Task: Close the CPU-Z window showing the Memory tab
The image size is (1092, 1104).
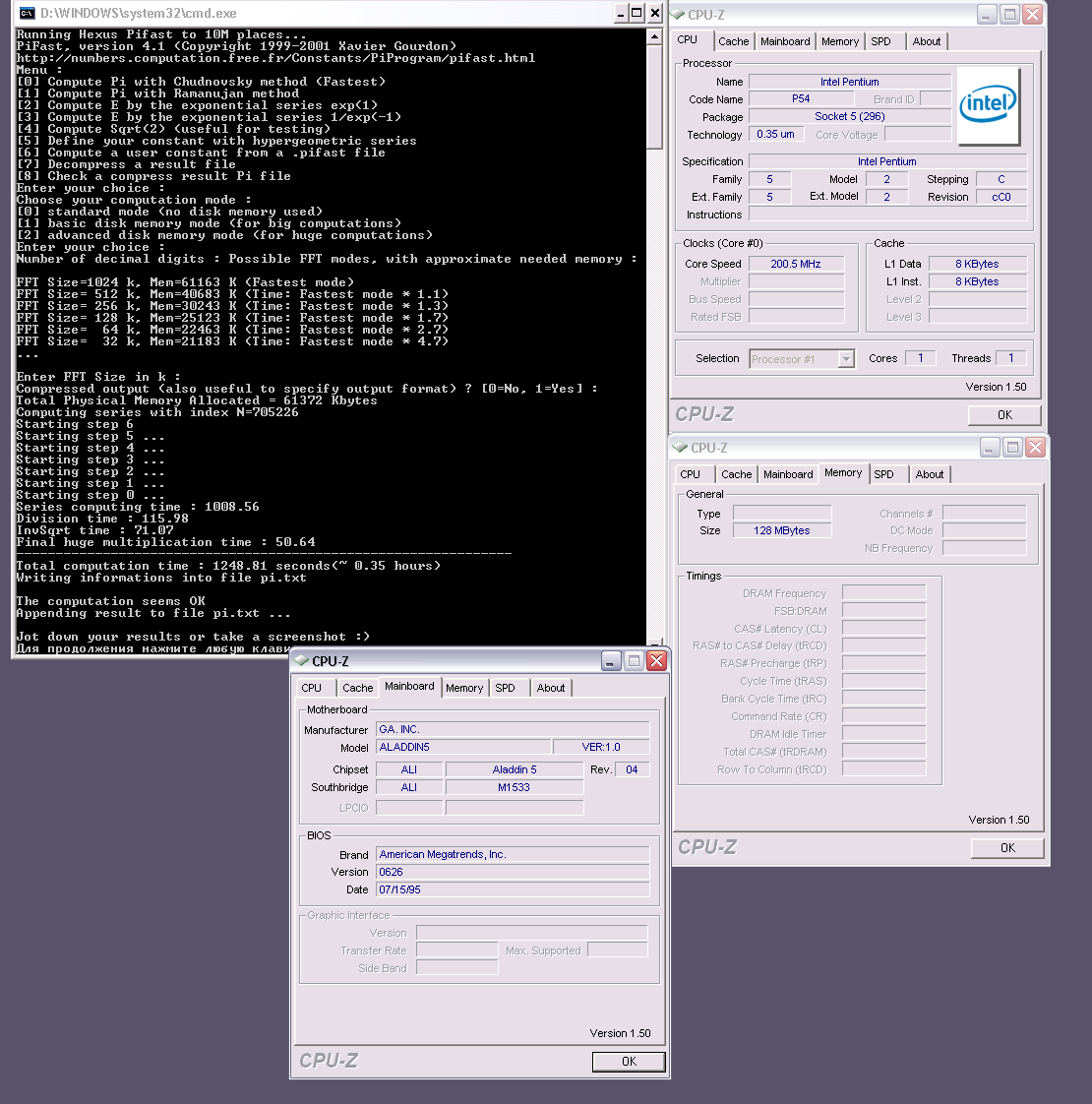Action: pyautogui.click(x=1035, y=447)
